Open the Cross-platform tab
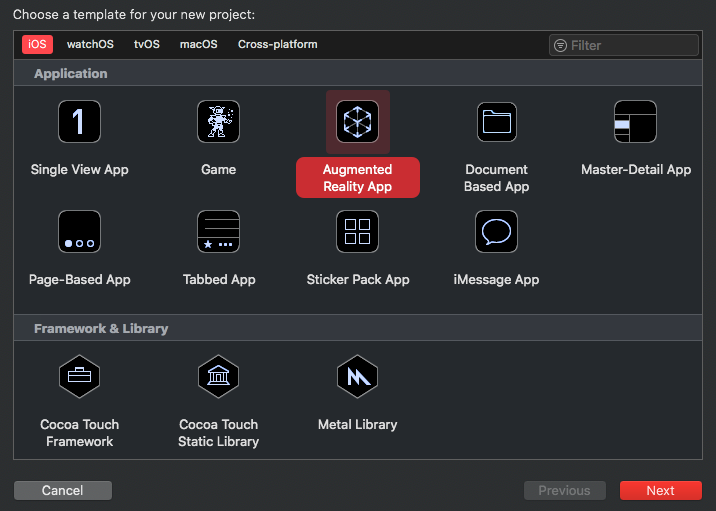The height and width of the screenshot is (511, 716). pyautogui.click(x=277, y=45)
